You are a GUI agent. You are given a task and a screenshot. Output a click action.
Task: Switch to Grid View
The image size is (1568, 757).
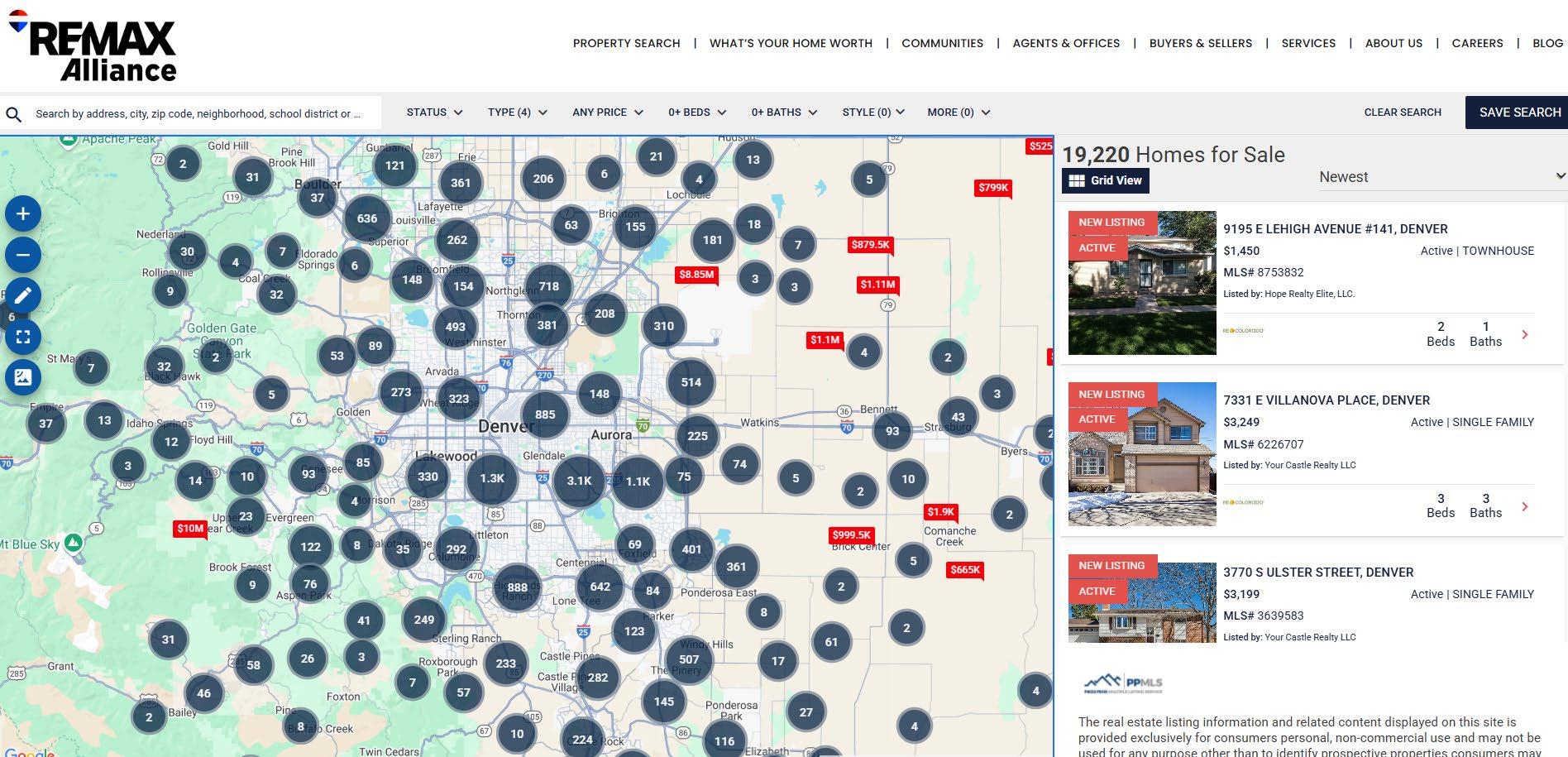[1106, 180]
